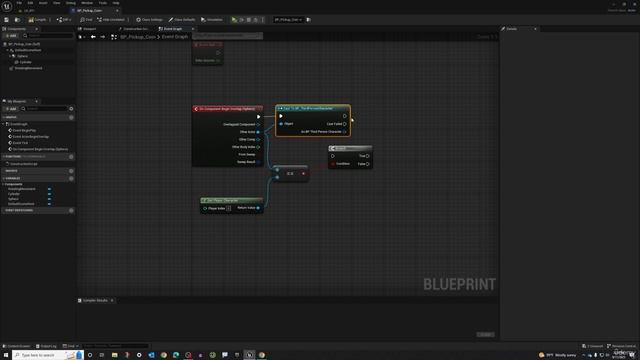This screenshot has width=640, height=360.
Task: Click the Branch node True pin
Action: point(368,156)
